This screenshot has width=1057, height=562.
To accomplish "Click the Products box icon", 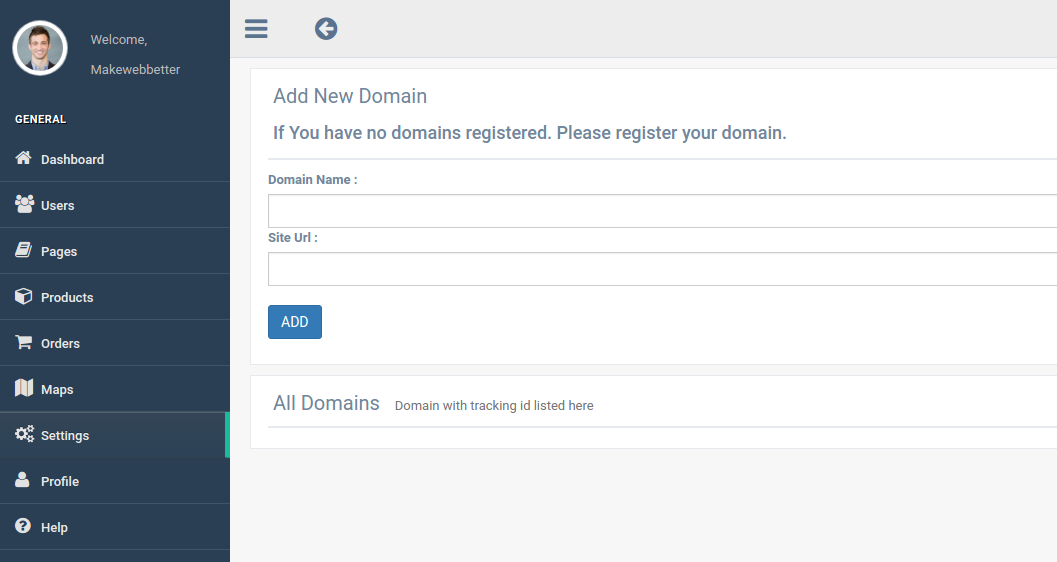I will tap(24, 296).
